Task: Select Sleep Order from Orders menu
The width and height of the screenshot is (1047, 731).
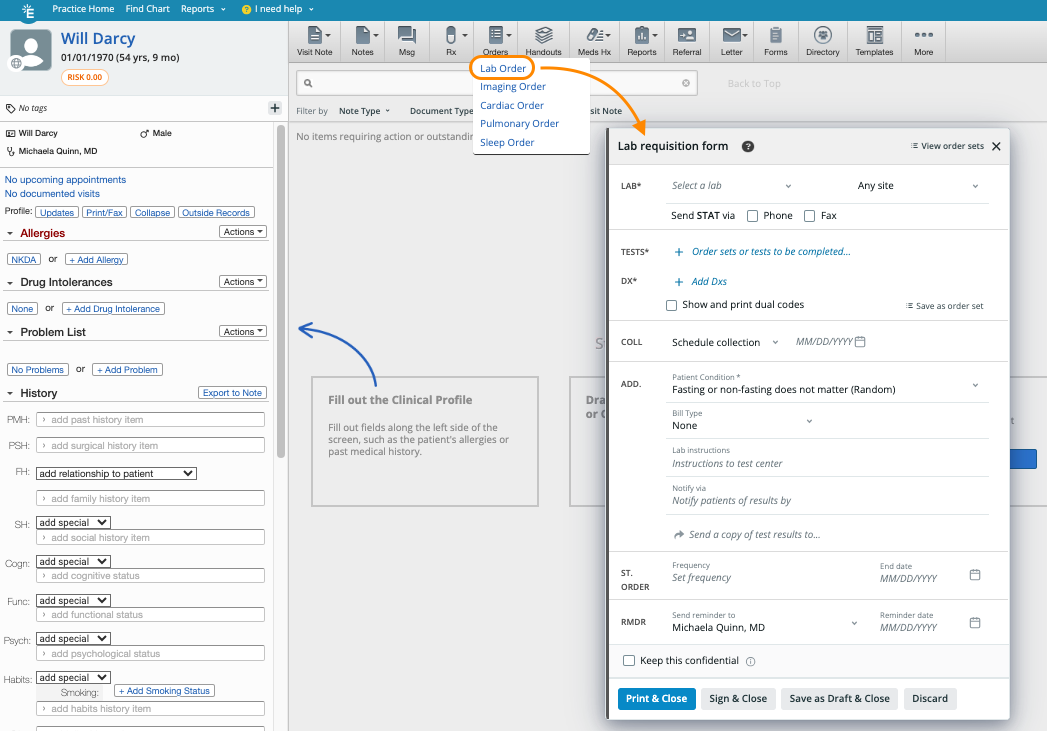Action: point(507,142)
